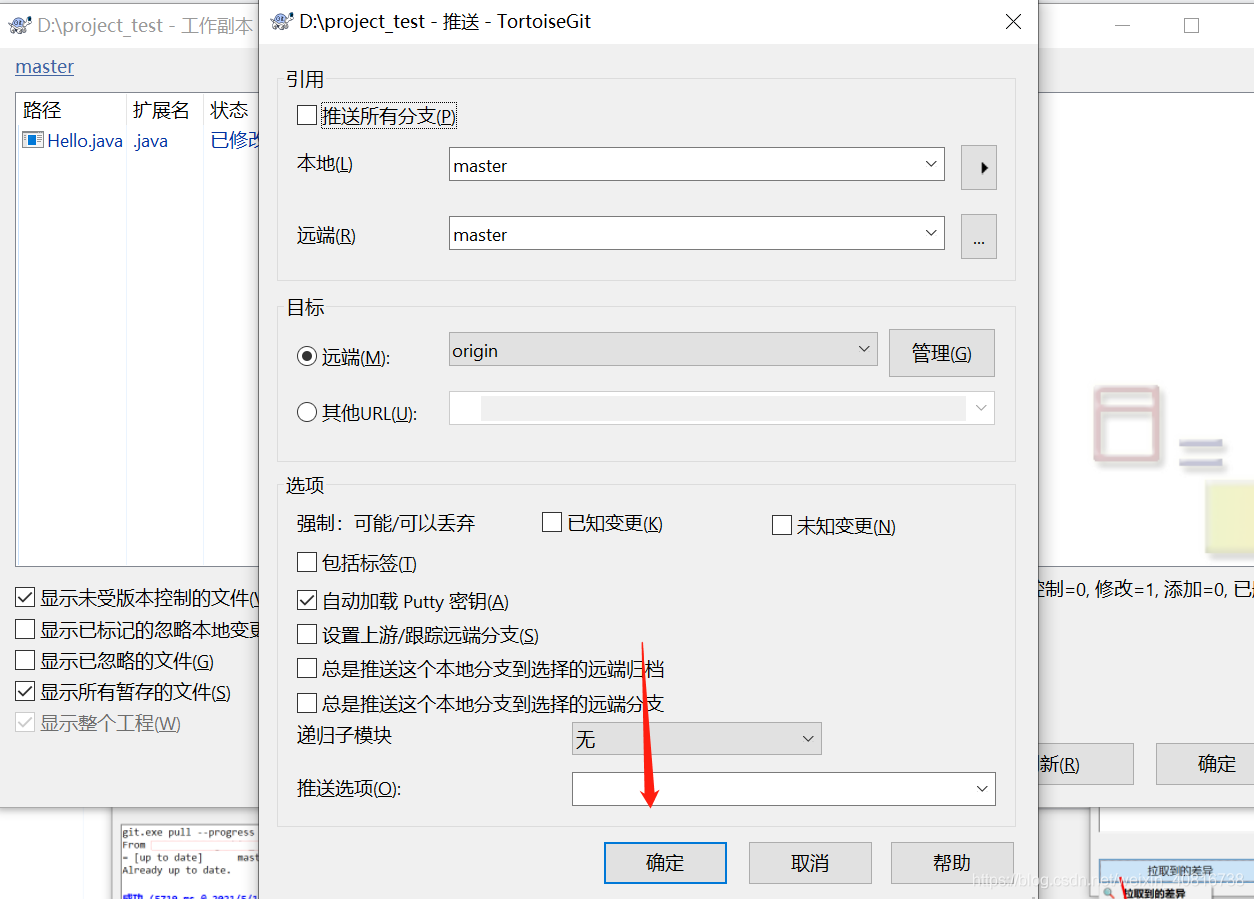
Task: Open the 递归子模块 dropdown
Action: tap(808, 739)
